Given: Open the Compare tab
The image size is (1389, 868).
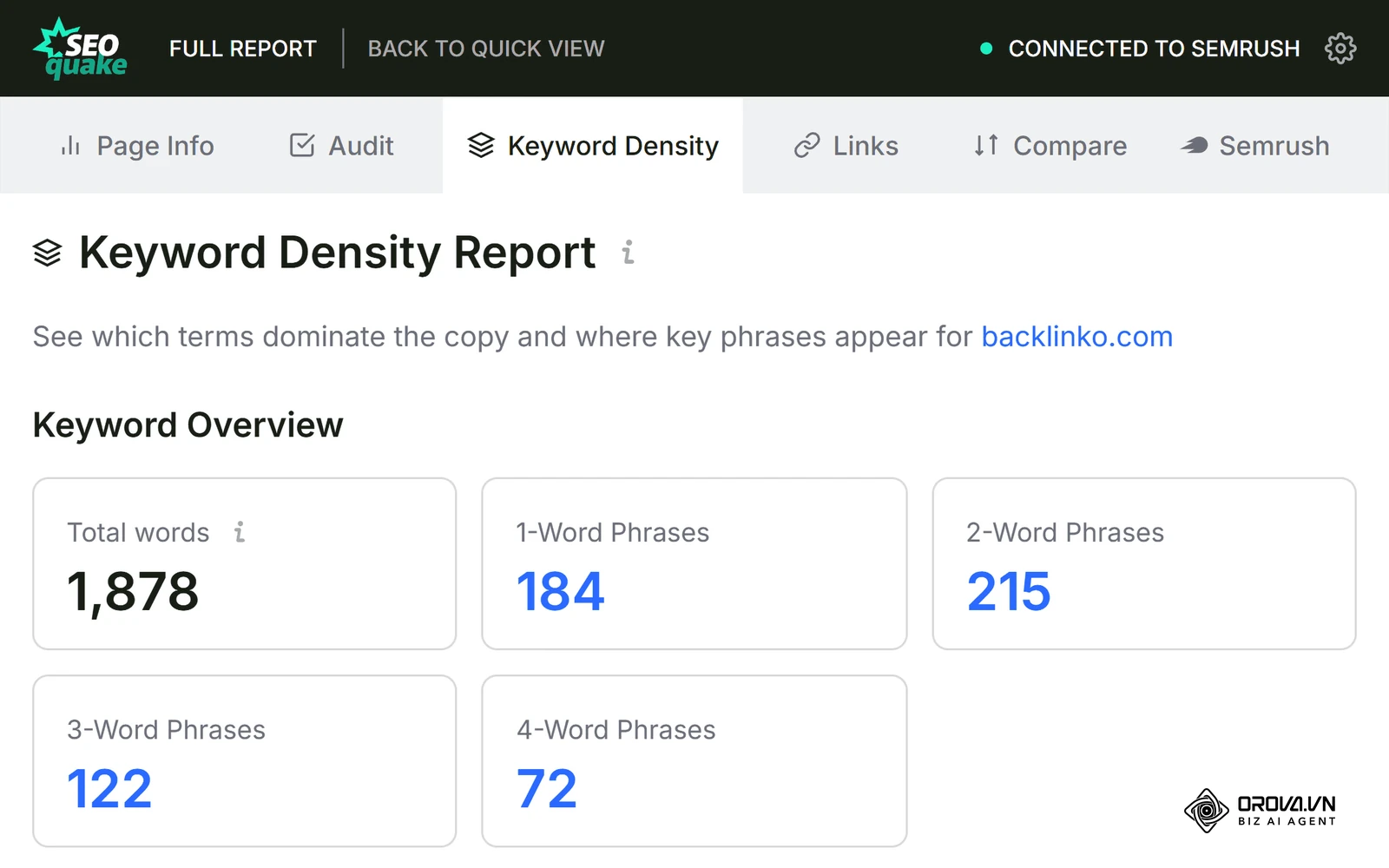Looking at the screenshot, I should (1050, 146).
